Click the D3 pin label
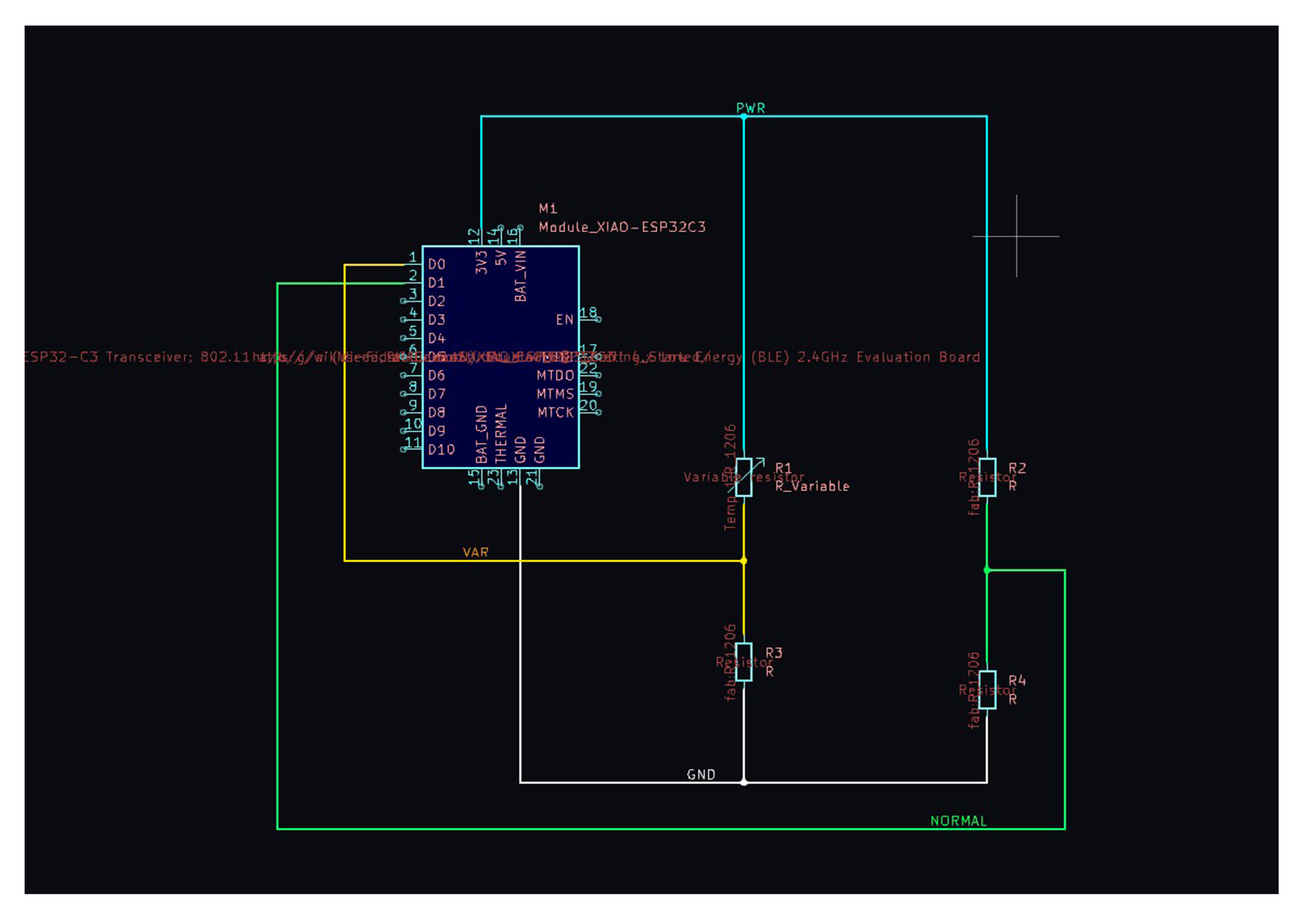The width and height of the screenshot is (1307, 924). click(437, 320)
